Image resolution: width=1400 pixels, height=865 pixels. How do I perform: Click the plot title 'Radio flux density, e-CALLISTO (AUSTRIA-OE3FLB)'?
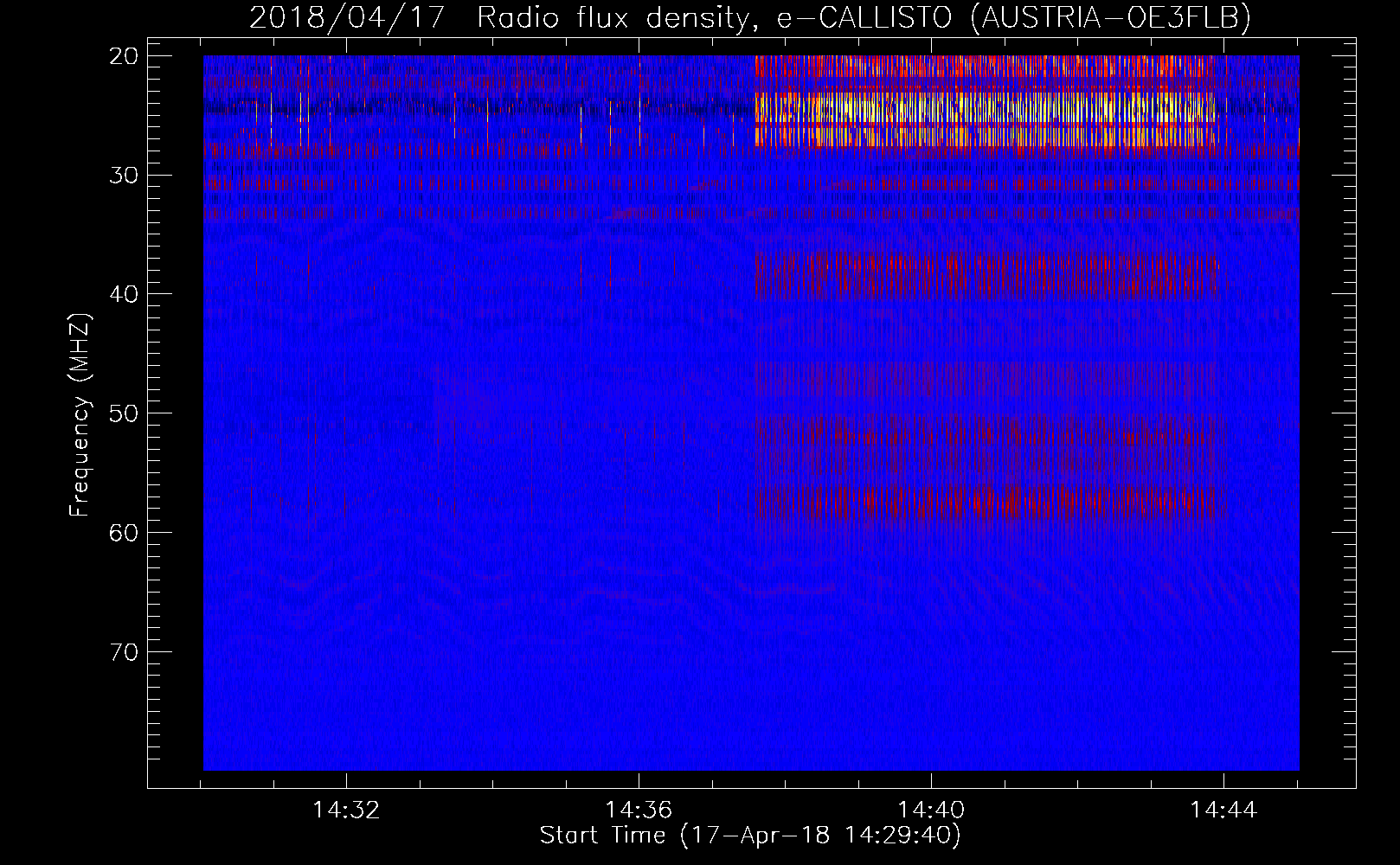pyautogui.click(x=864, y=17)
